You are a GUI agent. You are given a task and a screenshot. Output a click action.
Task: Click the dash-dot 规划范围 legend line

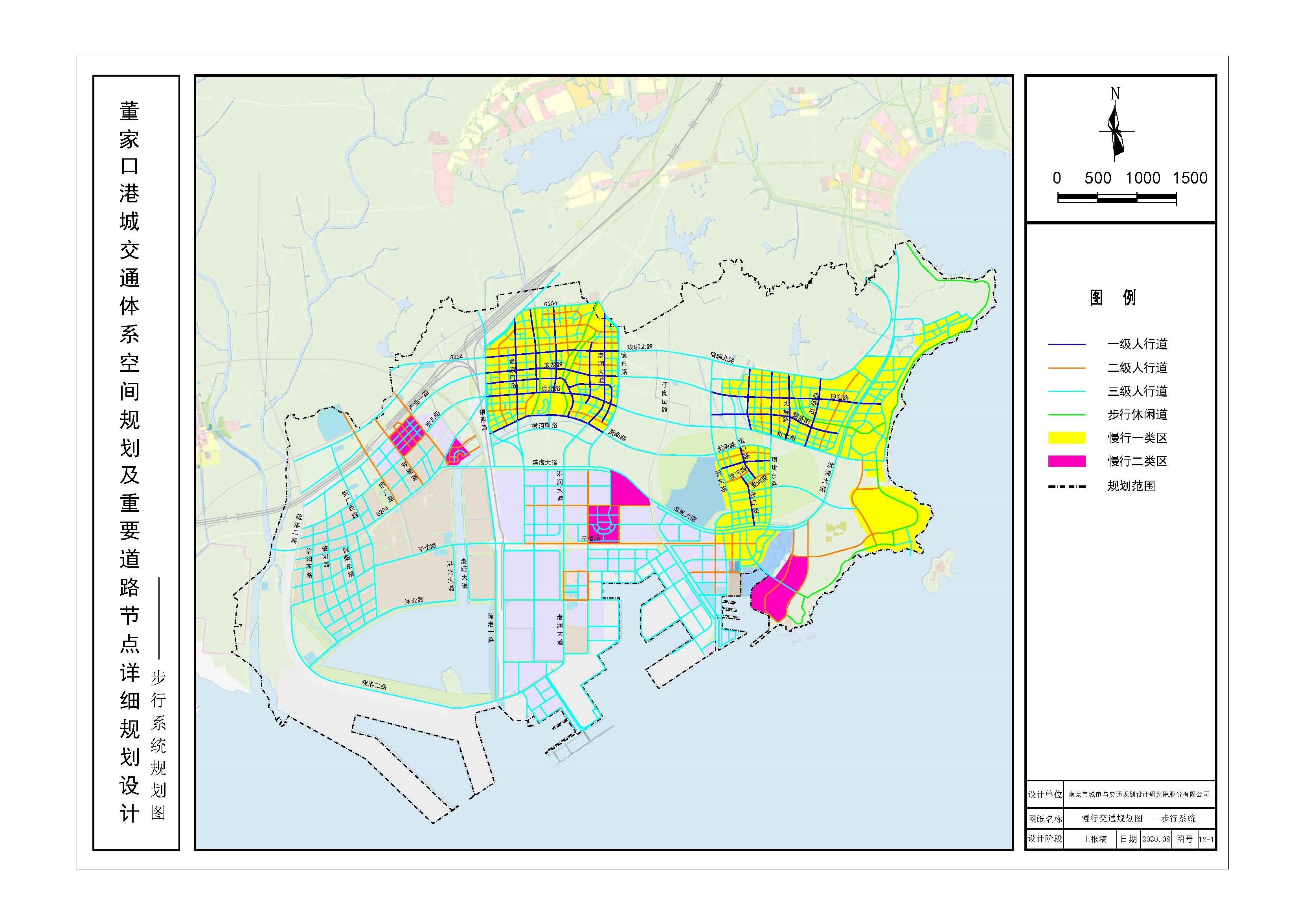tap(1067, 486)
